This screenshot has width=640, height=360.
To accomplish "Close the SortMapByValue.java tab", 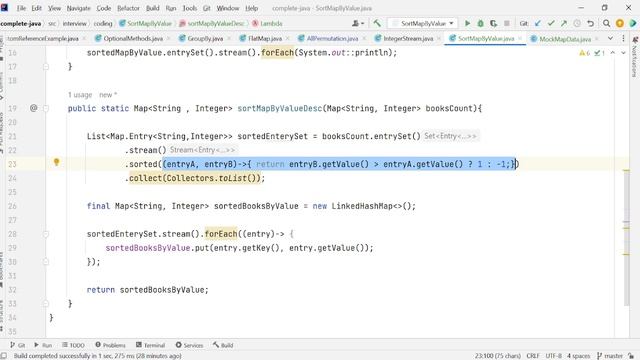I will (x=520, y=38).
